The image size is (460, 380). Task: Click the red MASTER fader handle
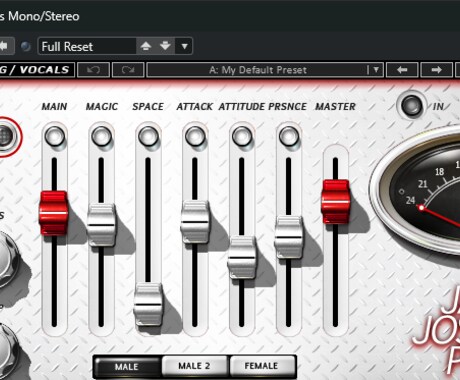(335, 201)
